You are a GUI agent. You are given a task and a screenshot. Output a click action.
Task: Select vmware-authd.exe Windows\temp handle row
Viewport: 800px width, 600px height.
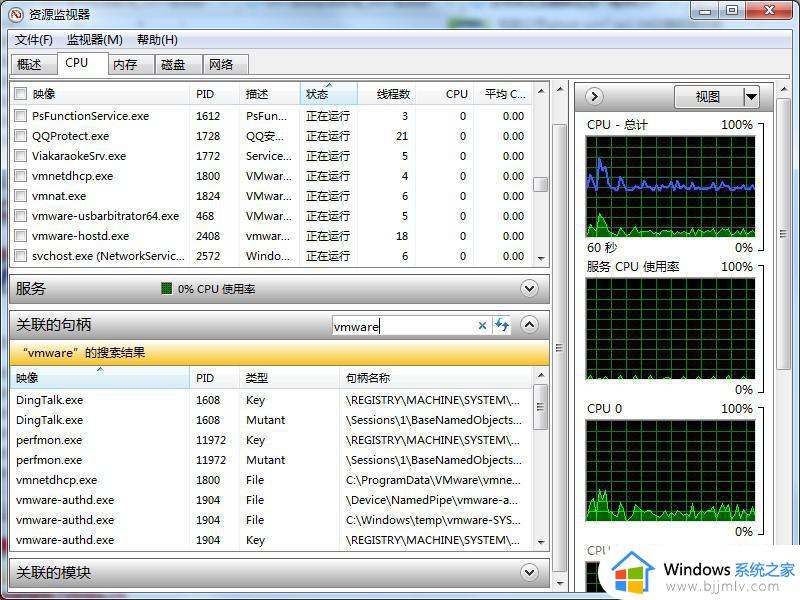coord(271,520)
